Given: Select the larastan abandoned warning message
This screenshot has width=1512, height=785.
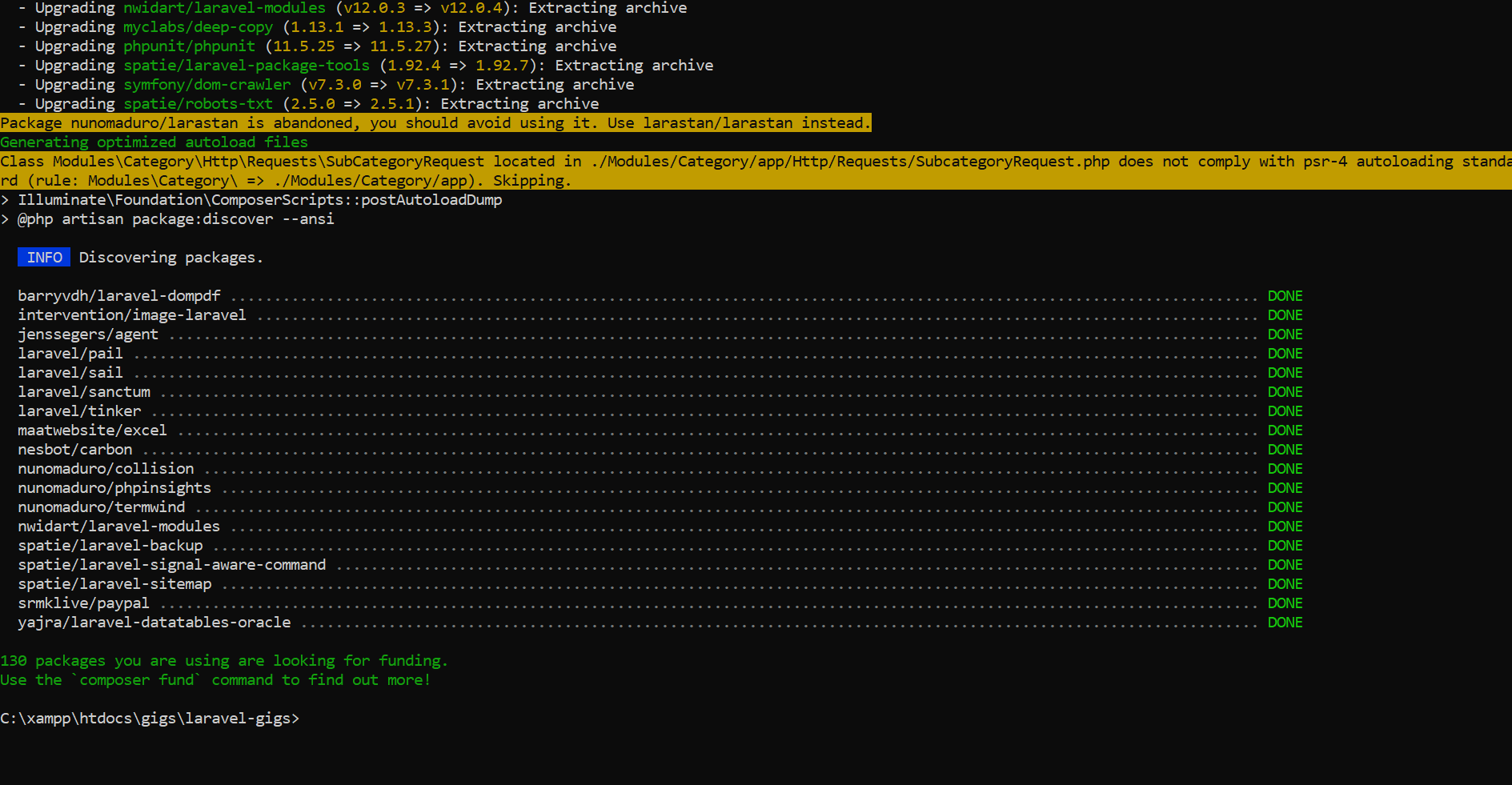Looking at the screenshot, I should tap(435, 122).
